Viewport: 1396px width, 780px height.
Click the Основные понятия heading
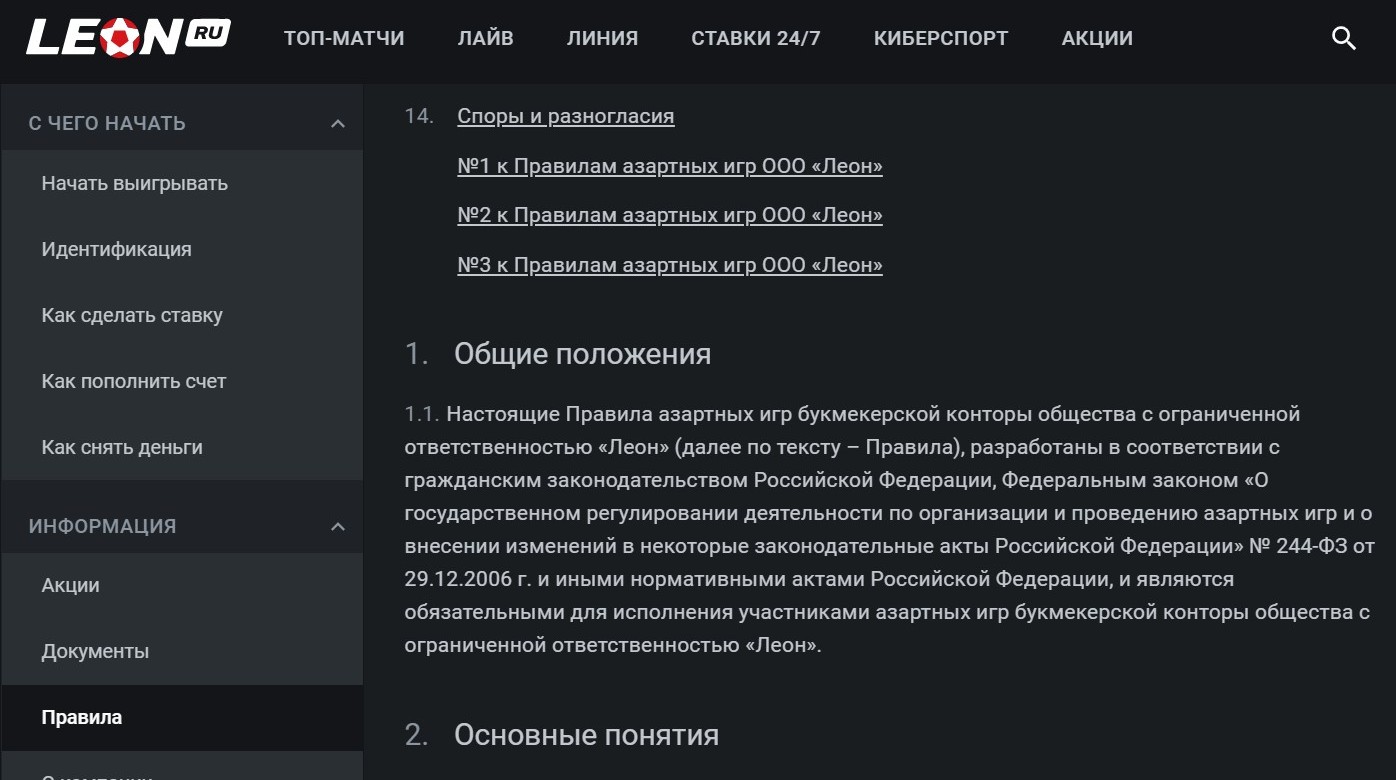coord(587,735)
